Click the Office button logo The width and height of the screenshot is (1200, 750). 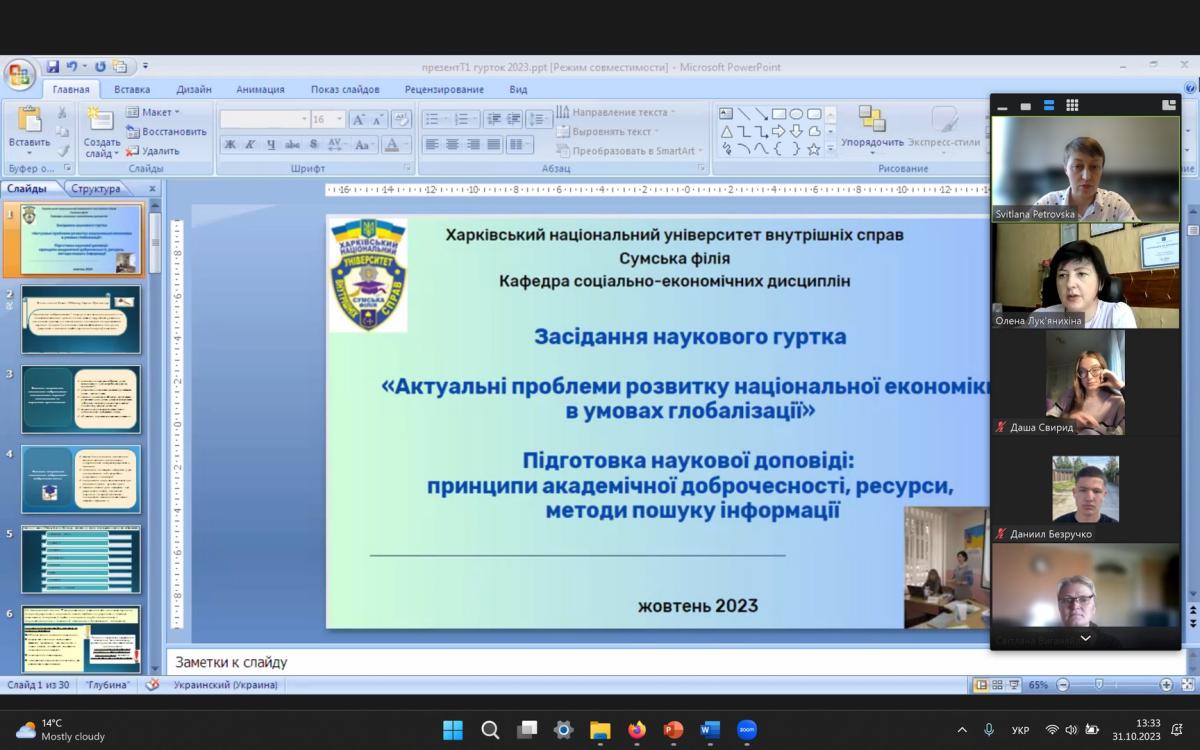coord(19,75)
